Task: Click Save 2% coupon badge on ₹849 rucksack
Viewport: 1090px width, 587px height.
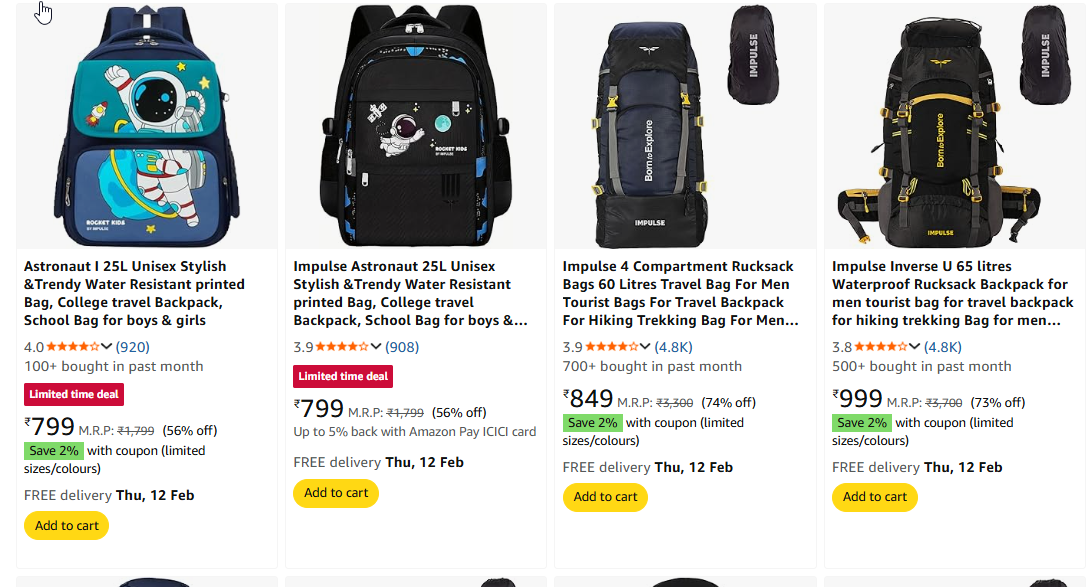Action: click(593, 423)
